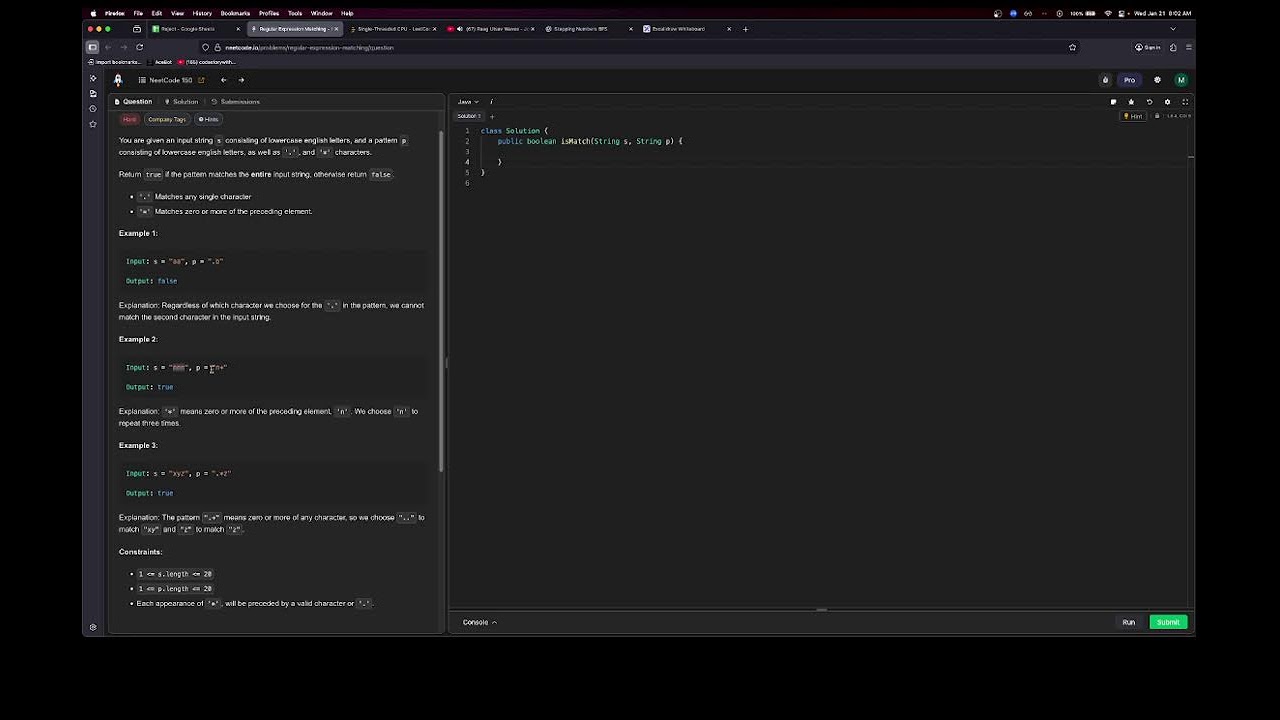Click the NeetCode rocket logo
Viewport: 1280px width, 720px height.
coord(118,80)
